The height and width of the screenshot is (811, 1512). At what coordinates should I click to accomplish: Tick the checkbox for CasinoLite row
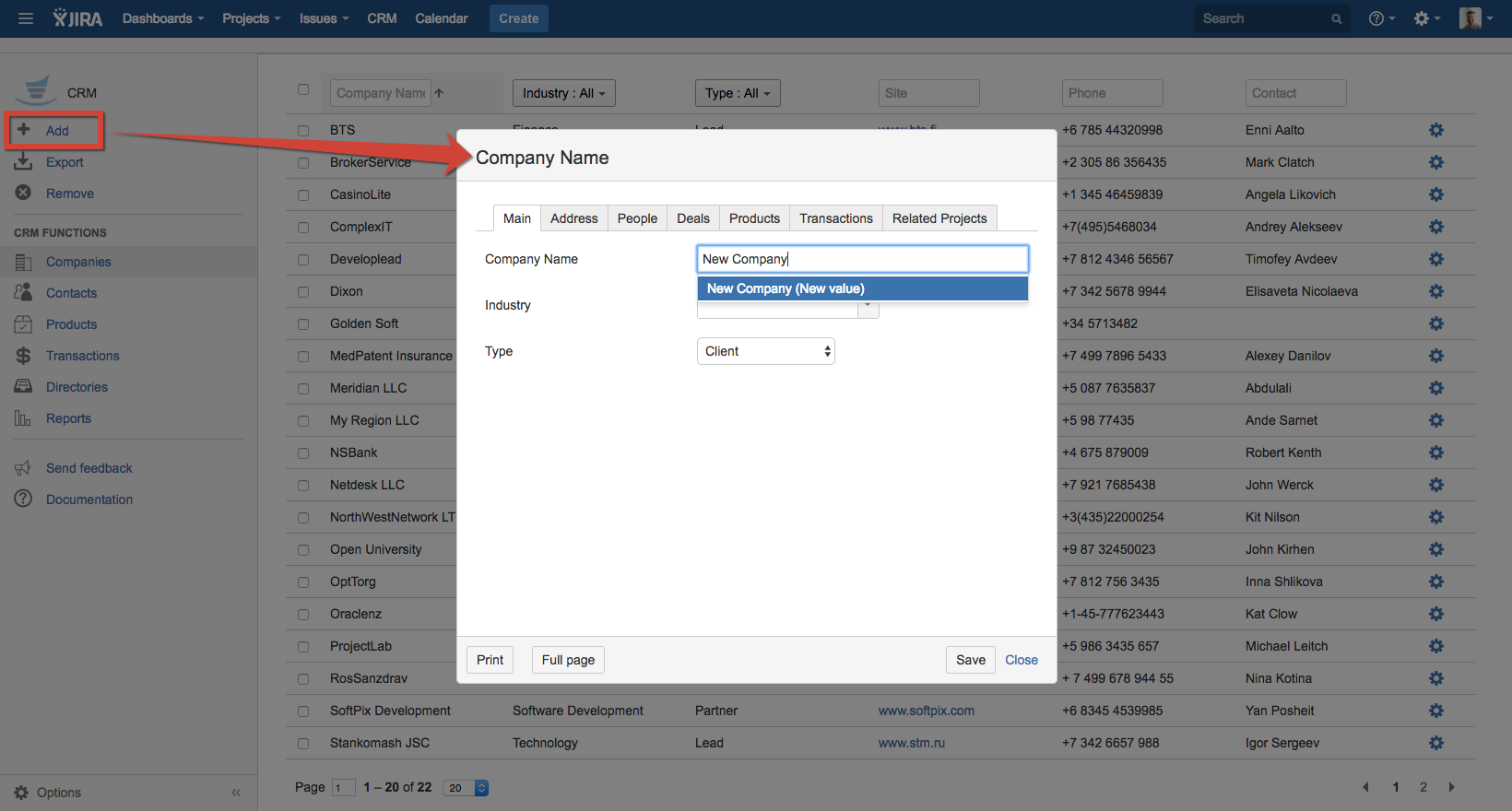pos(303,195)
